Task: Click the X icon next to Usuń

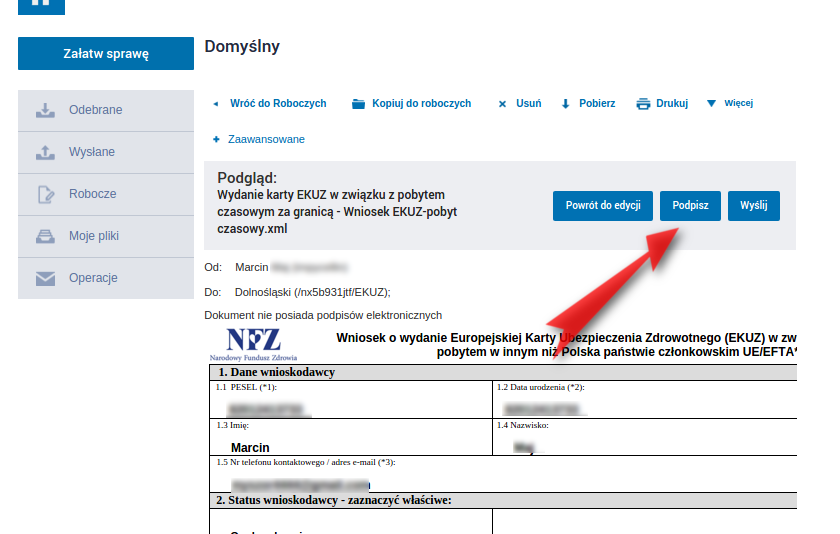Action: 502,104
